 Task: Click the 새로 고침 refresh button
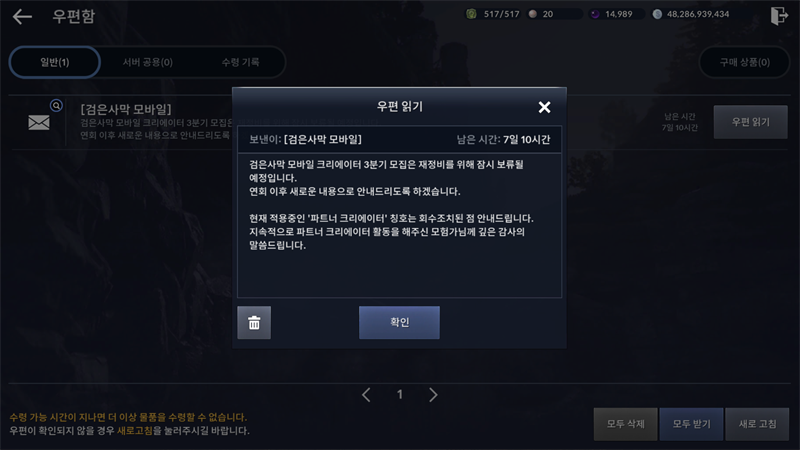click(757, 424)
